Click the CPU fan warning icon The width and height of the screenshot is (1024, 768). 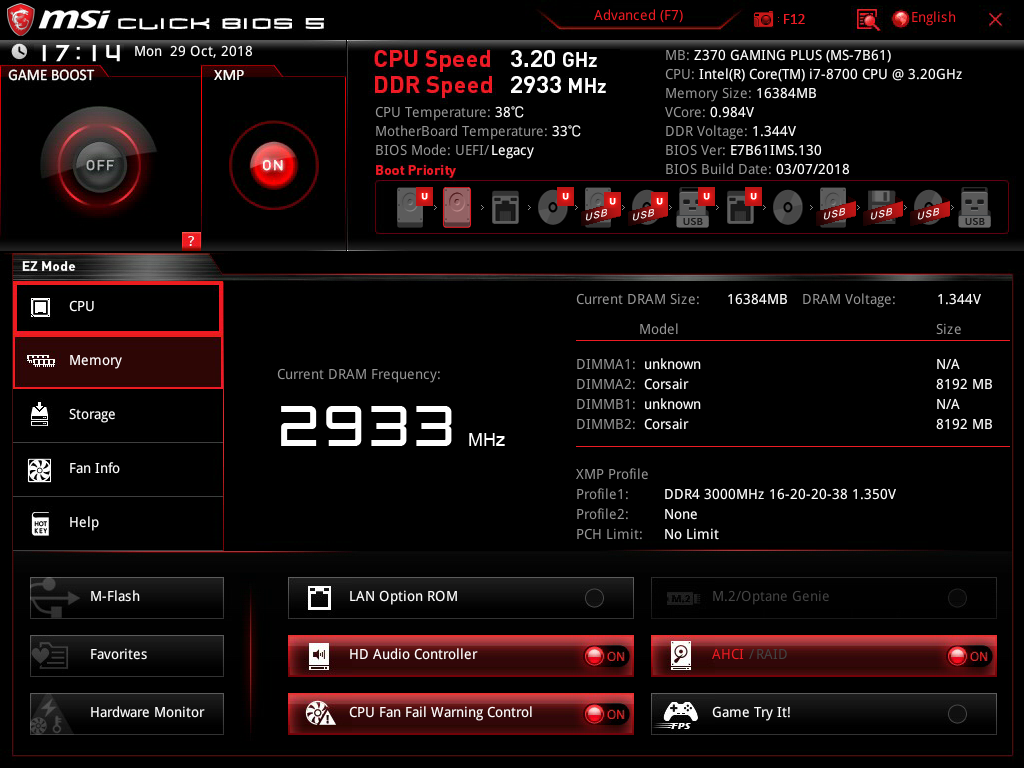[319, 714]
